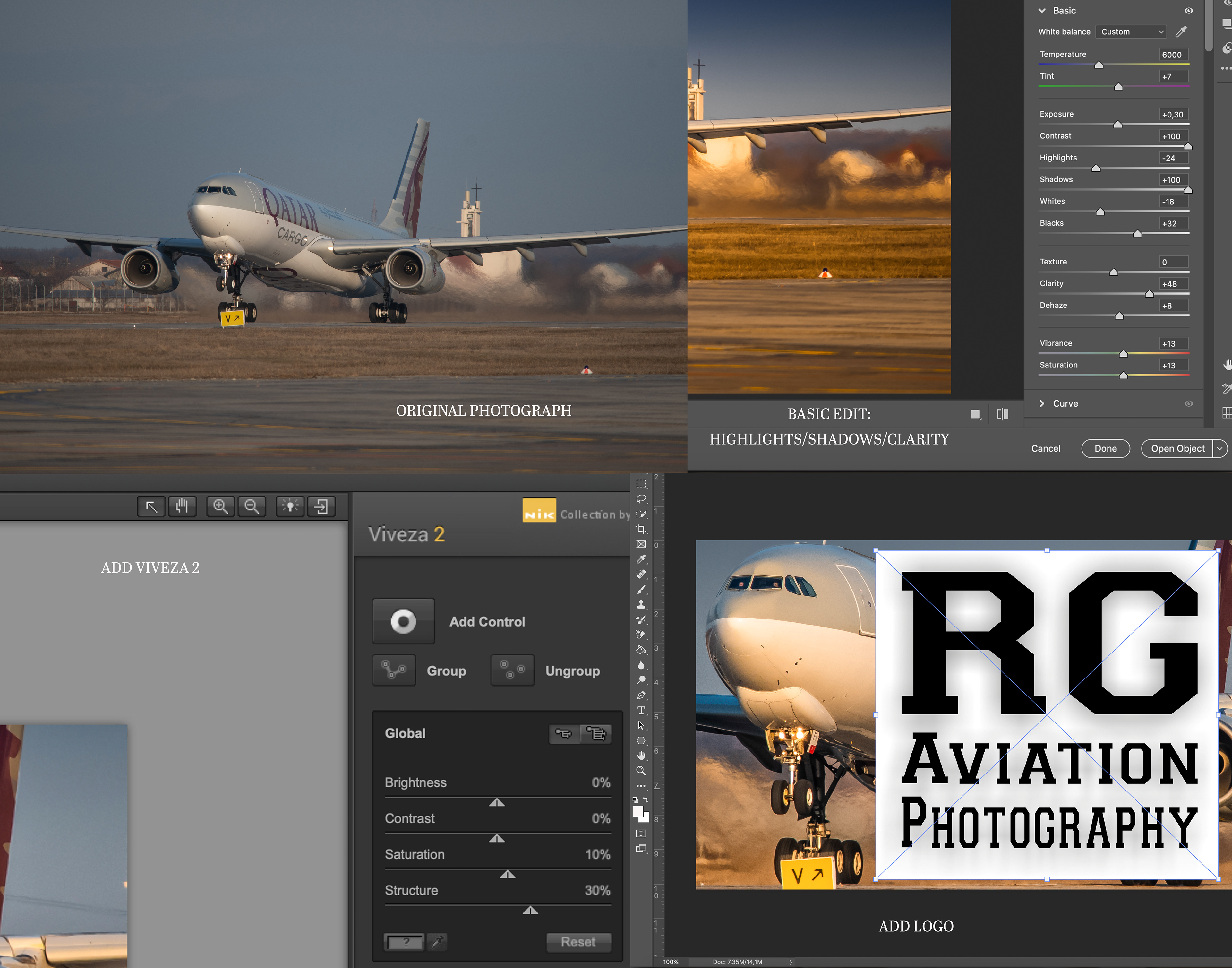This screenshot has width=1232, height=968.
Task: Open the Photoshop status bar arrow menu
Action: pos(791,962)
